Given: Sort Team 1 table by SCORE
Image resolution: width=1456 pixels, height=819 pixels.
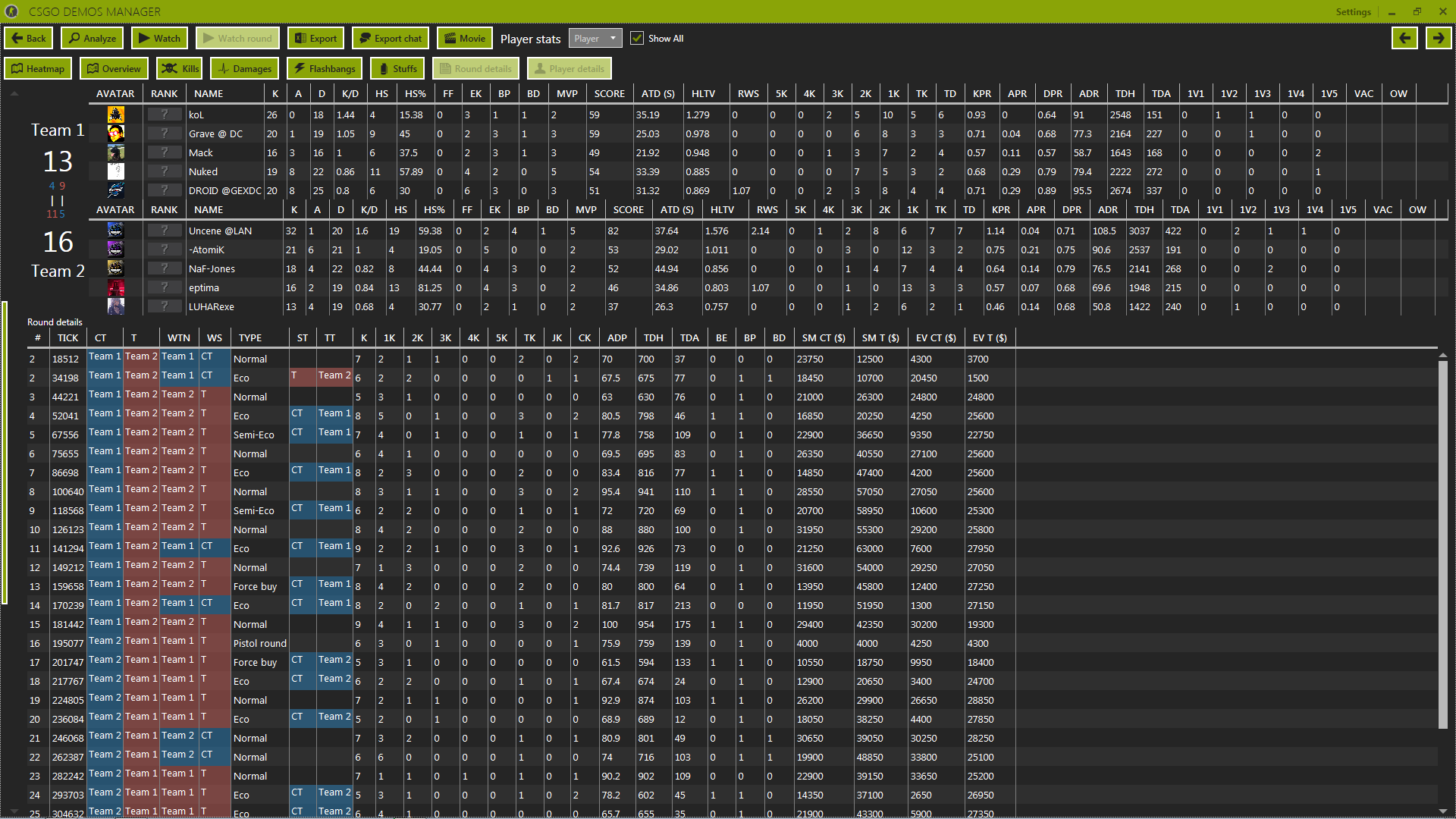Looking at the screenshot, I should pyautogui.click(x=609, y=94).
